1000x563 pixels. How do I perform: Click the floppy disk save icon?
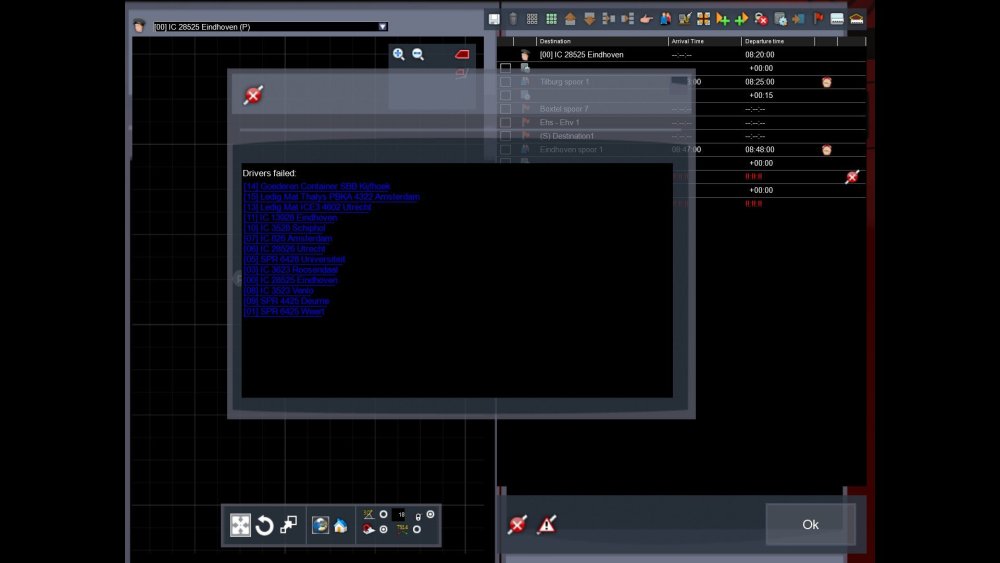point(494,18)
